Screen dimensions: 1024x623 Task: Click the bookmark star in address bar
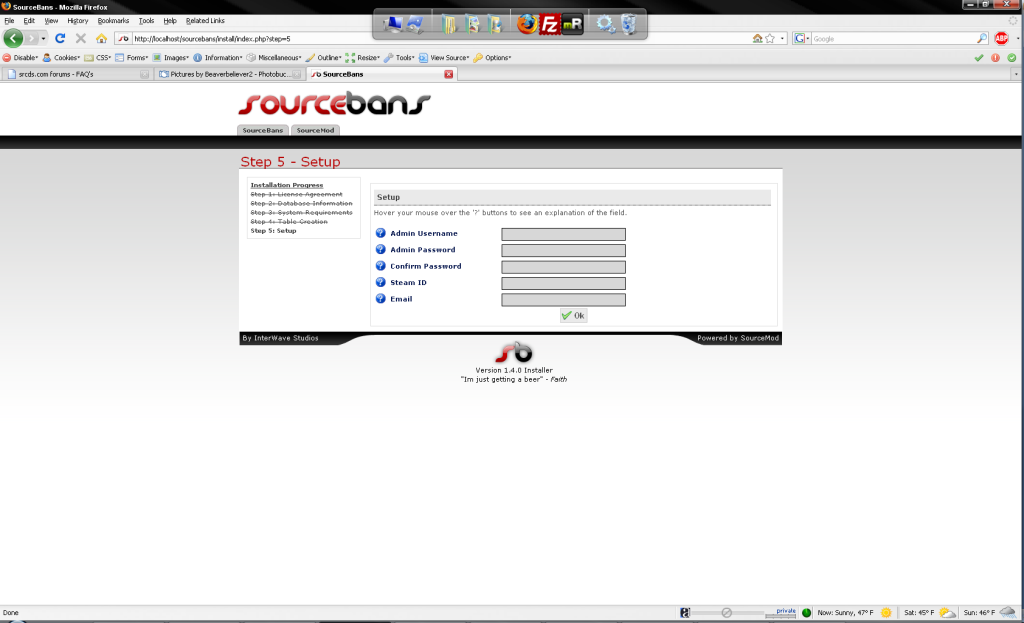click(x=770, y=38)
